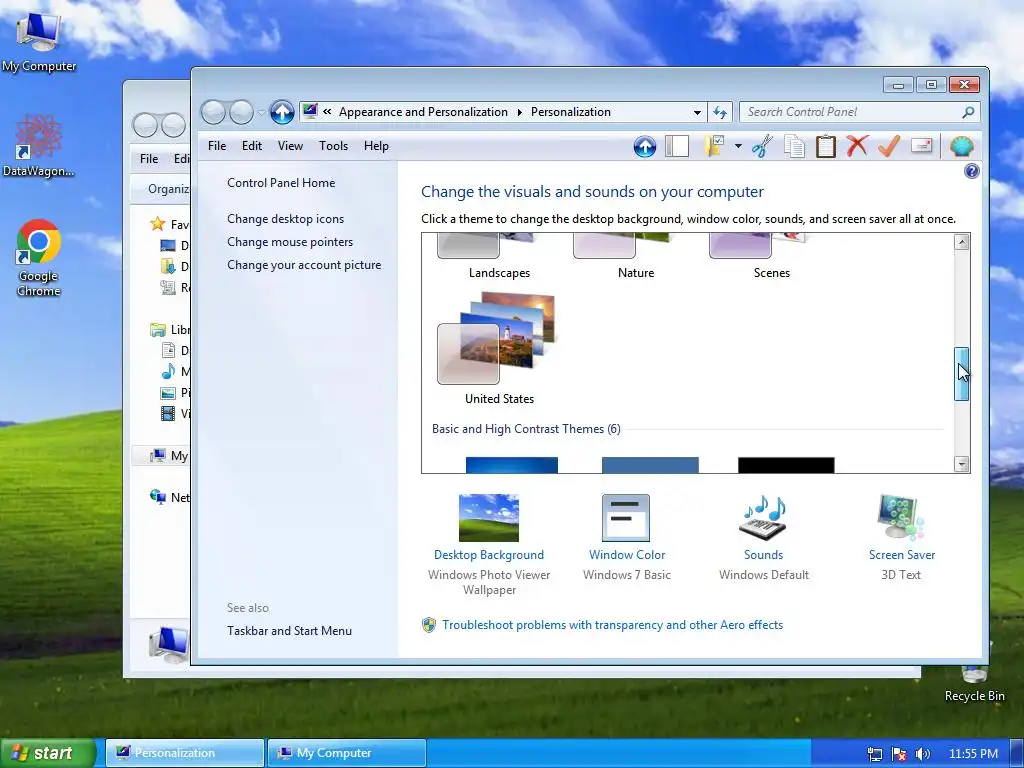Open the File menu in the background window

[x=149, y=159]
